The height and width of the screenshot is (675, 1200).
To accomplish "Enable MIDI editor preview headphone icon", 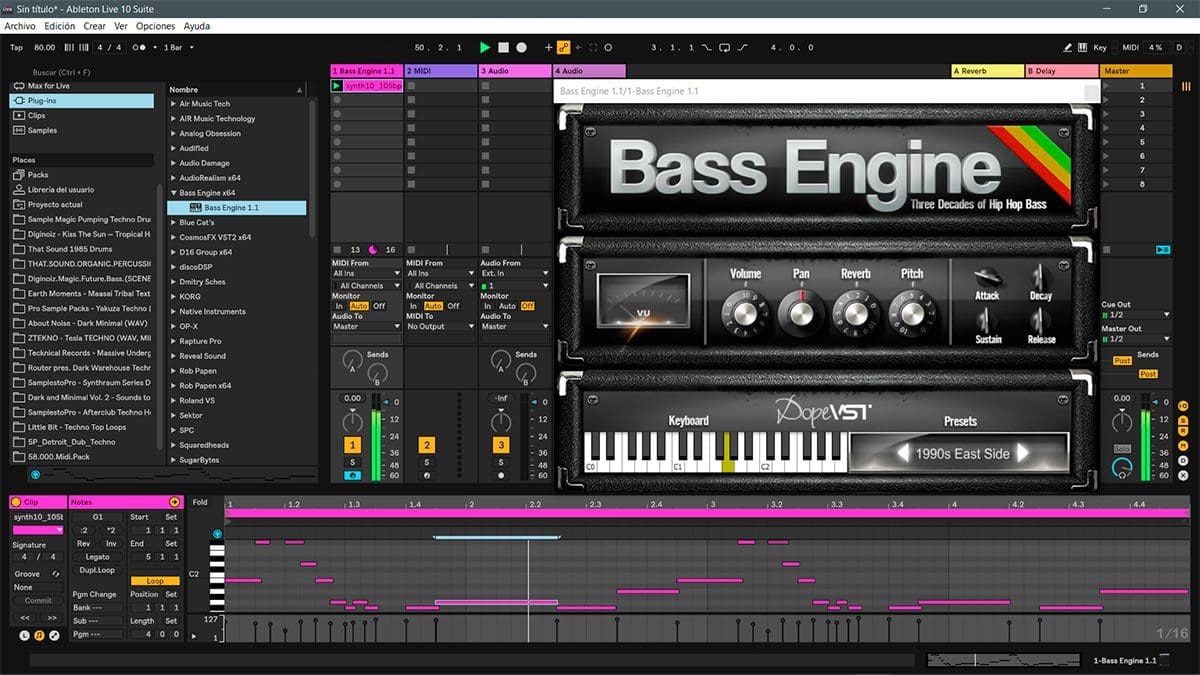I will coord(217,534).
